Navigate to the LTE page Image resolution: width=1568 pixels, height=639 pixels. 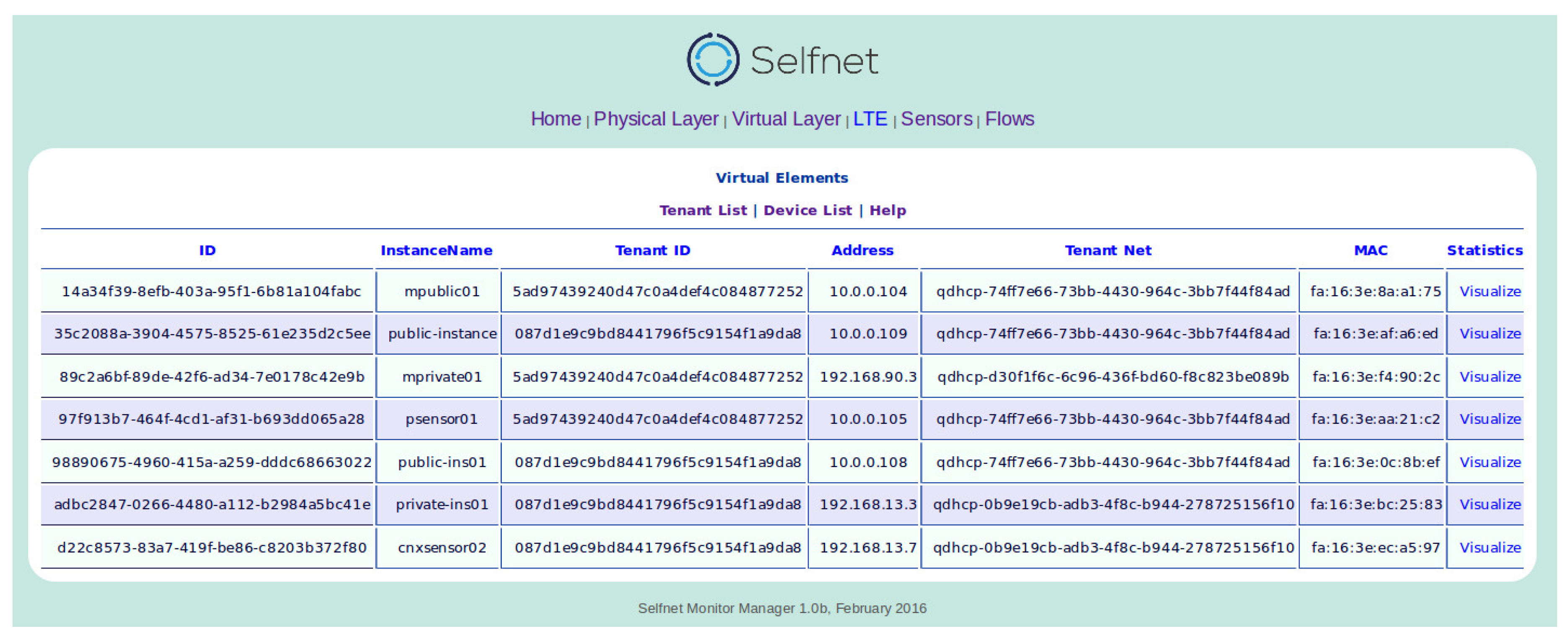click(x=870, y=119)
